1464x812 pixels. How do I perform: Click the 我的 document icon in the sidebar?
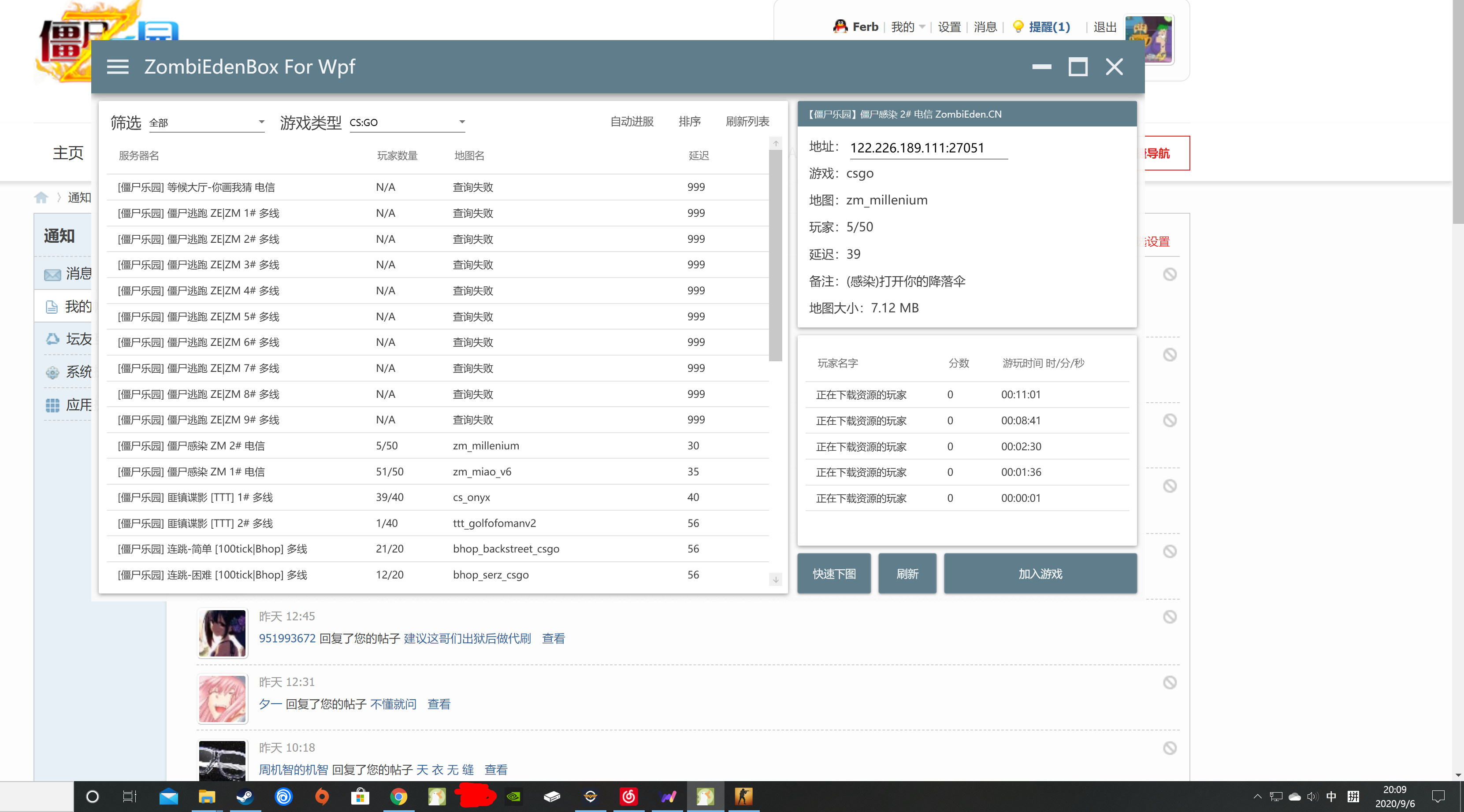click(52, 307)
